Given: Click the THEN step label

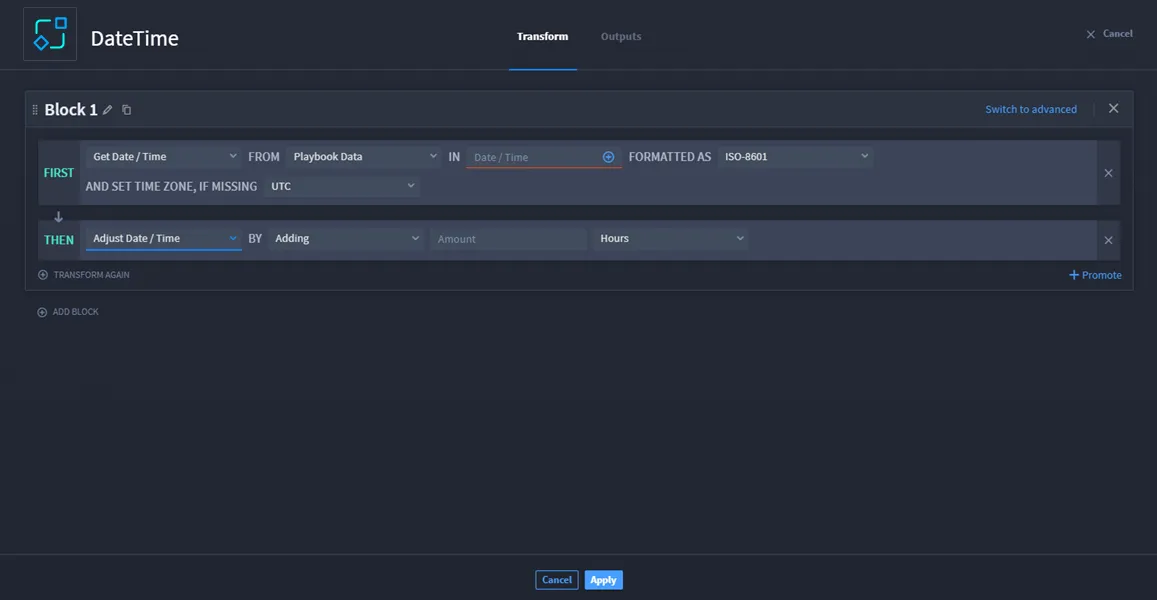Looking at the screenshot, I should (x=59, y=240).
